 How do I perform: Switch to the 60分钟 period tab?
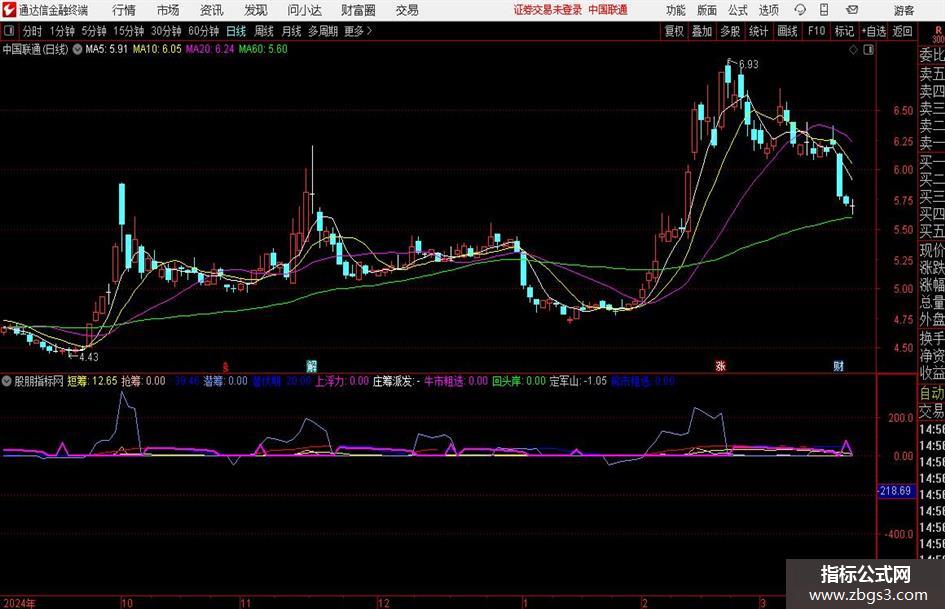[203, 31]
